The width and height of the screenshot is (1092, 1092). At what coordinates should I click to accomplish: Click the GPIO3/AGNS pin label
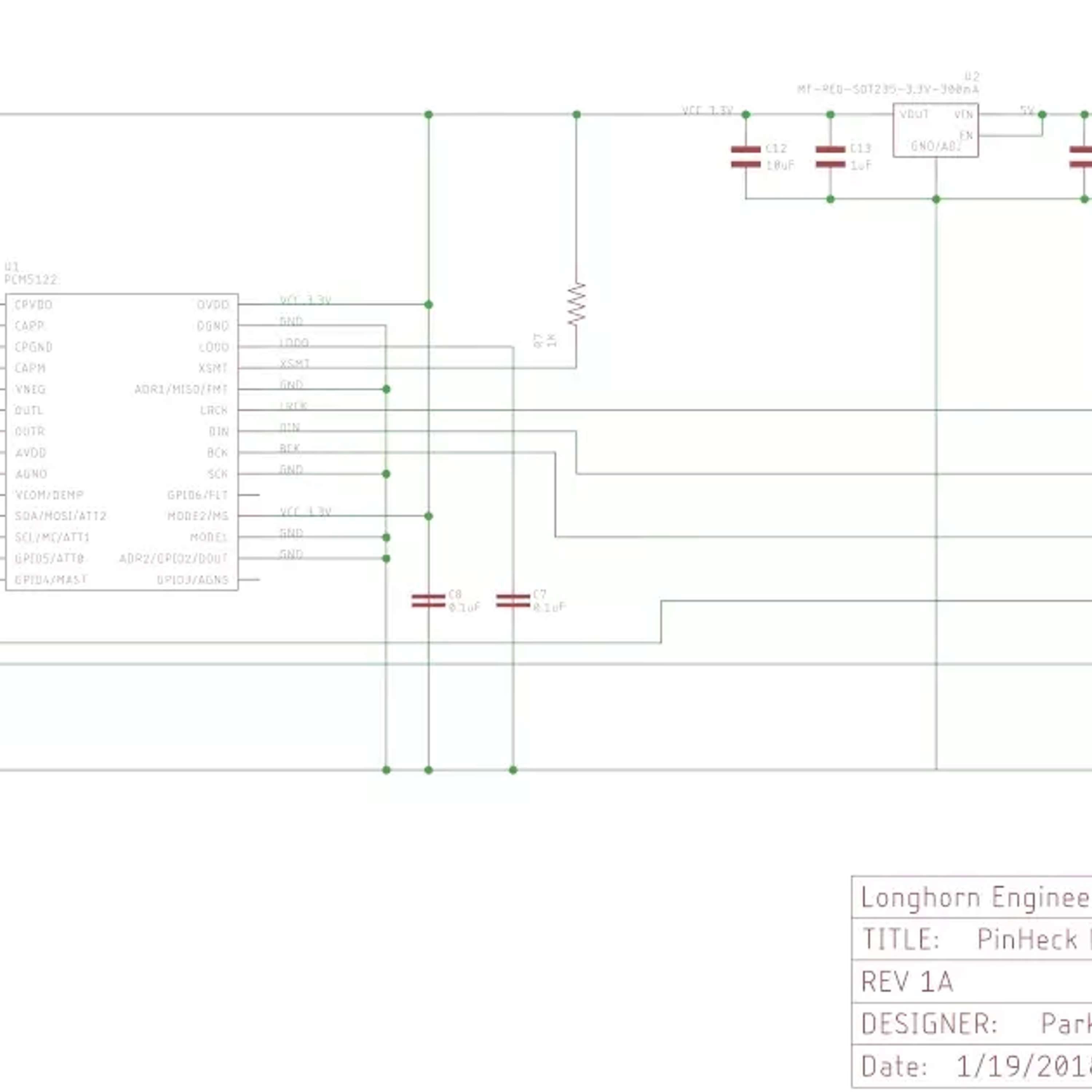point(193,579)
